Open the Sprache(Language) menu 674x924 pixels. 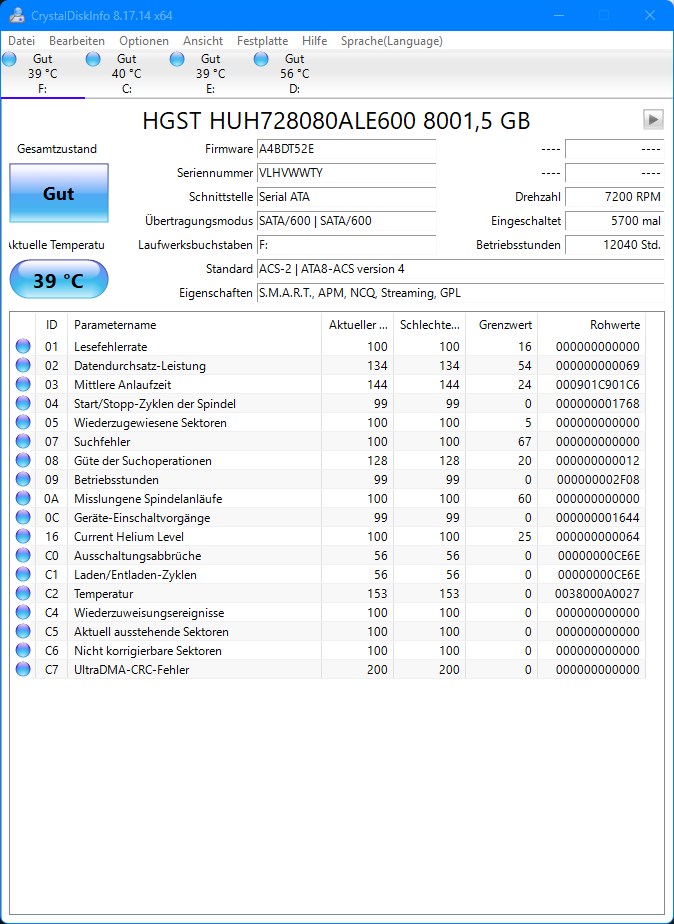(x=391, y=41)
